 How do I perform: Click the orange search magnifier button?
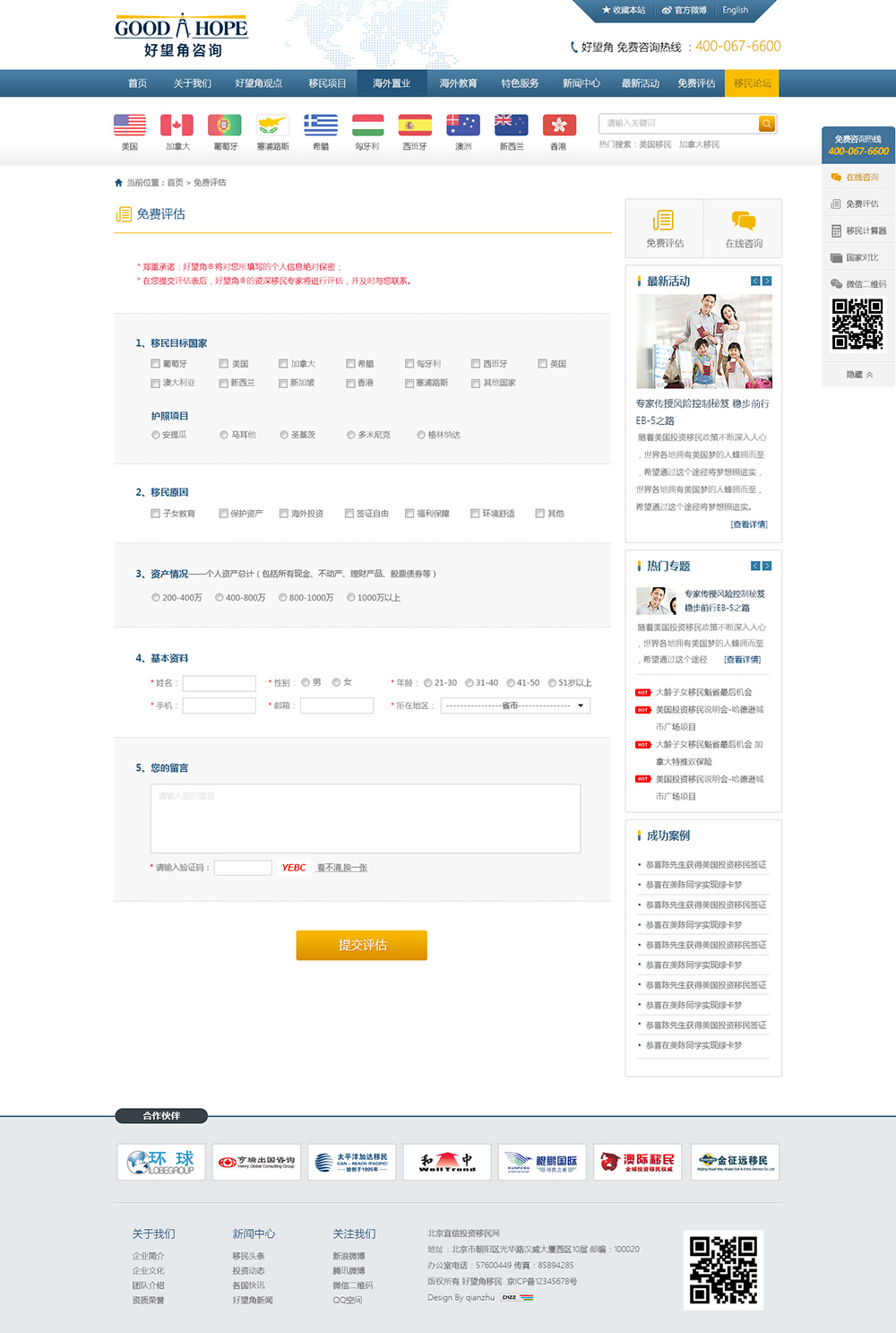(766, 124)
